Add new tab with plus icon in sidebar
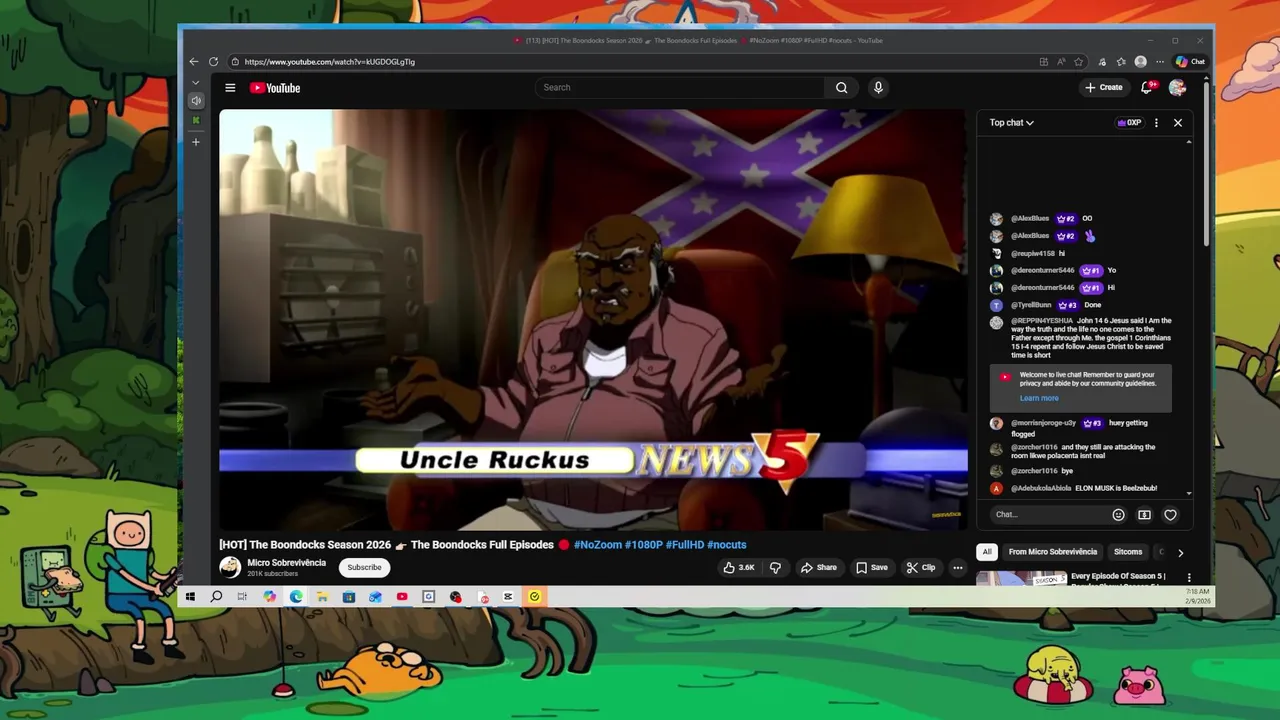Viewport: 1280px width, 720px height. [196, 142]
